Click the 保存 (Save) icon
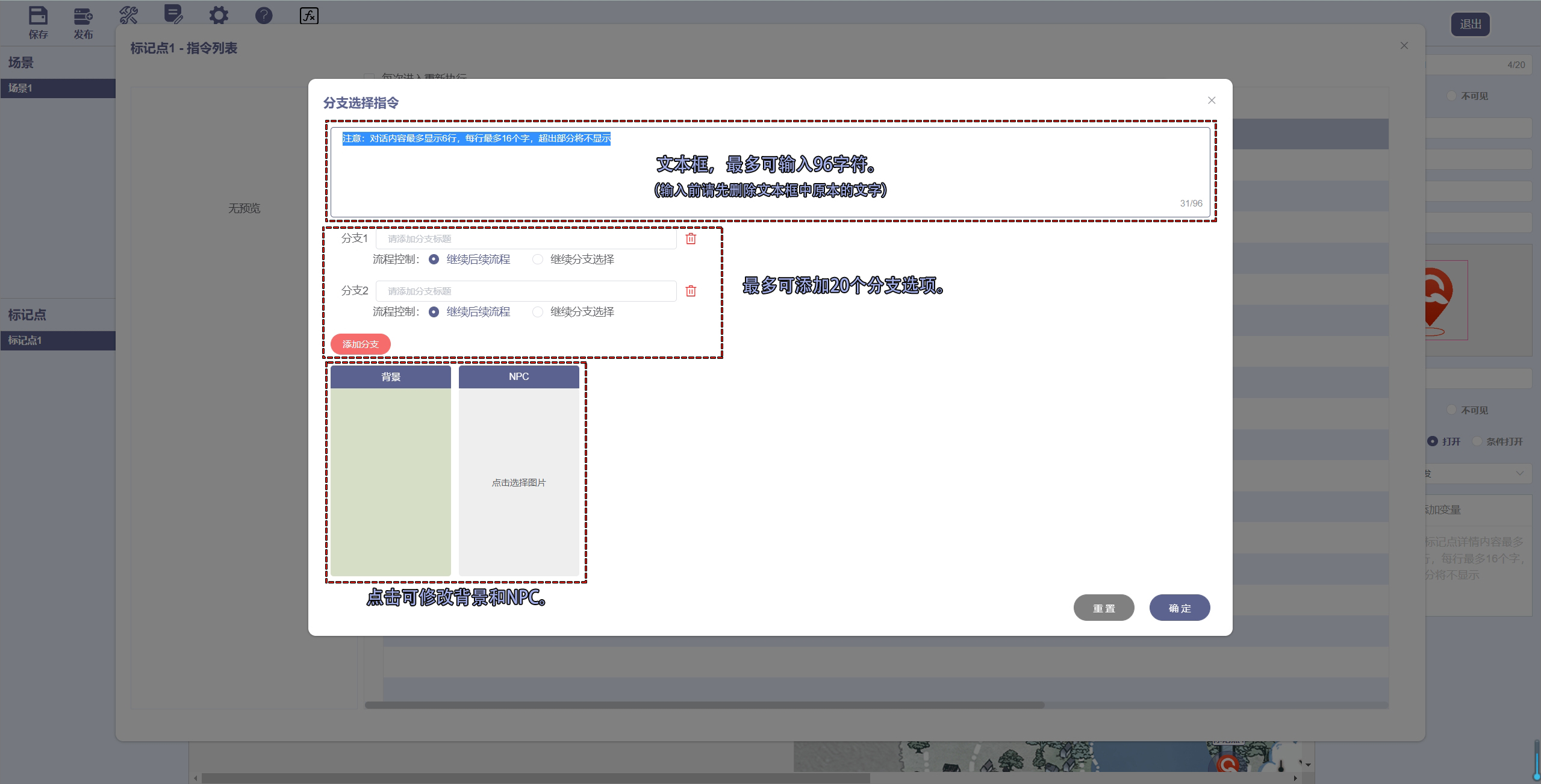 [x=38, y=15]
